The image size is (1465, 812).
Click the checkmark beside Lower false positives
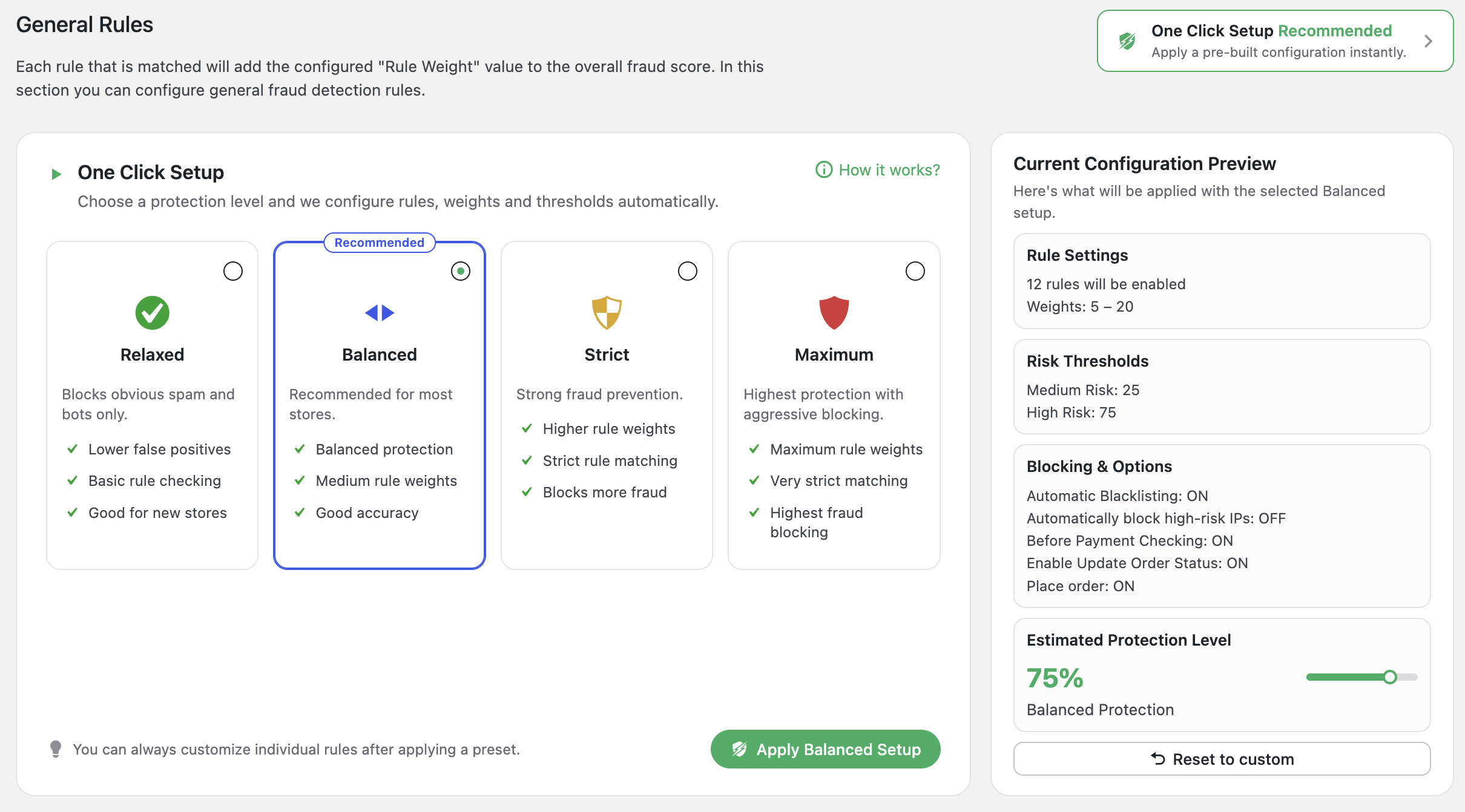point(73,449)
